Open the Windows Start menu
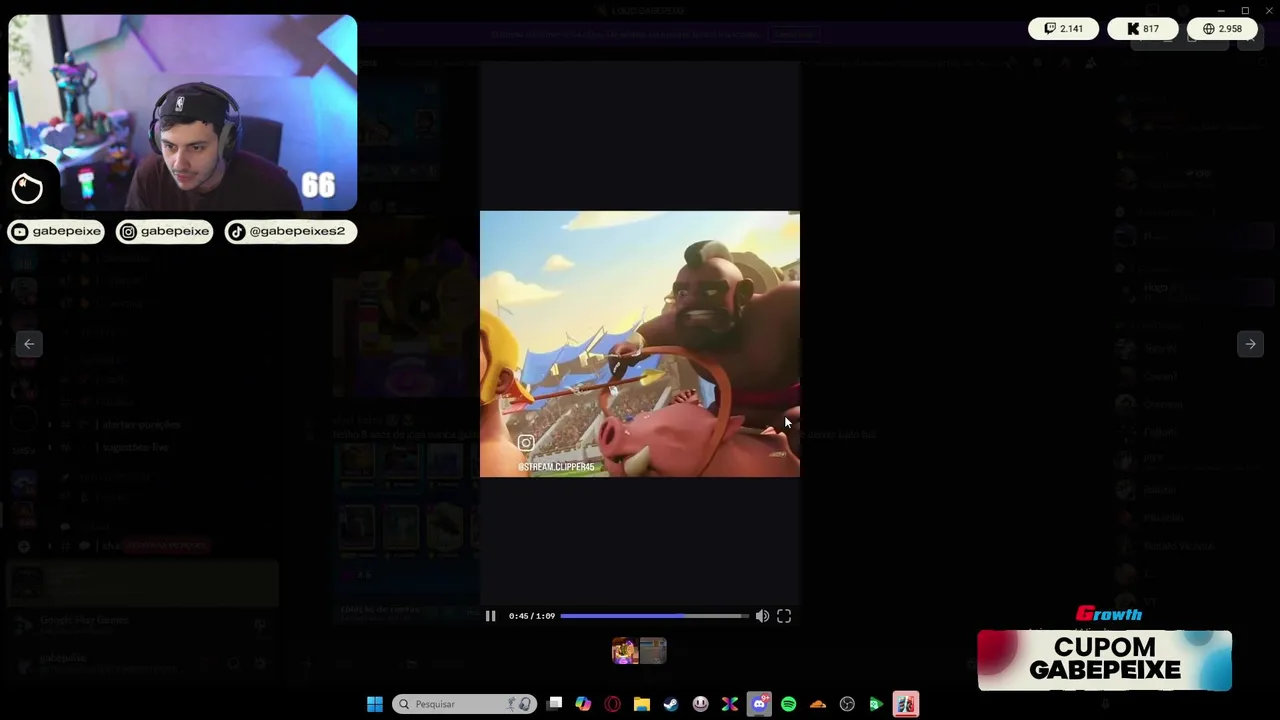This screenshot has width=1280, height=720. 375,704
